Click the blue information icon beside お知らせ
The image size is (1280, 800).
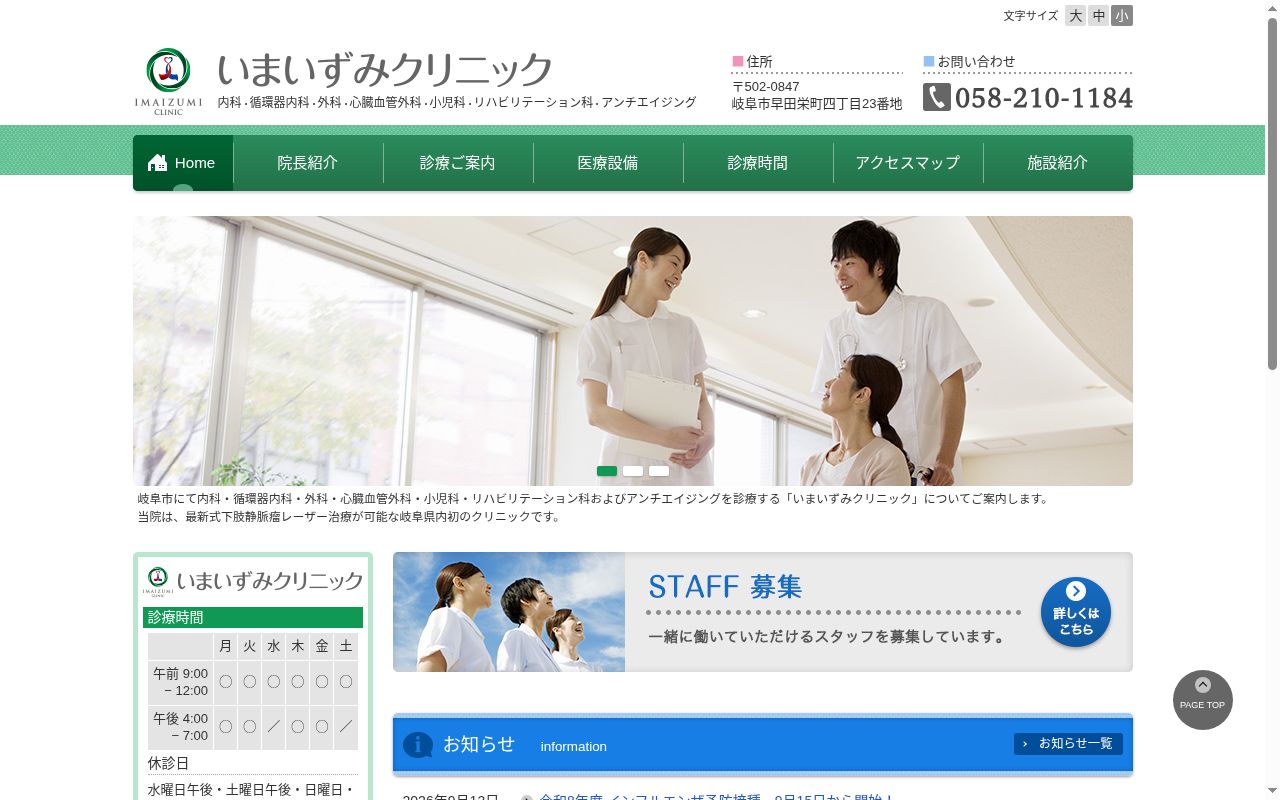click(x=417, y=745)
